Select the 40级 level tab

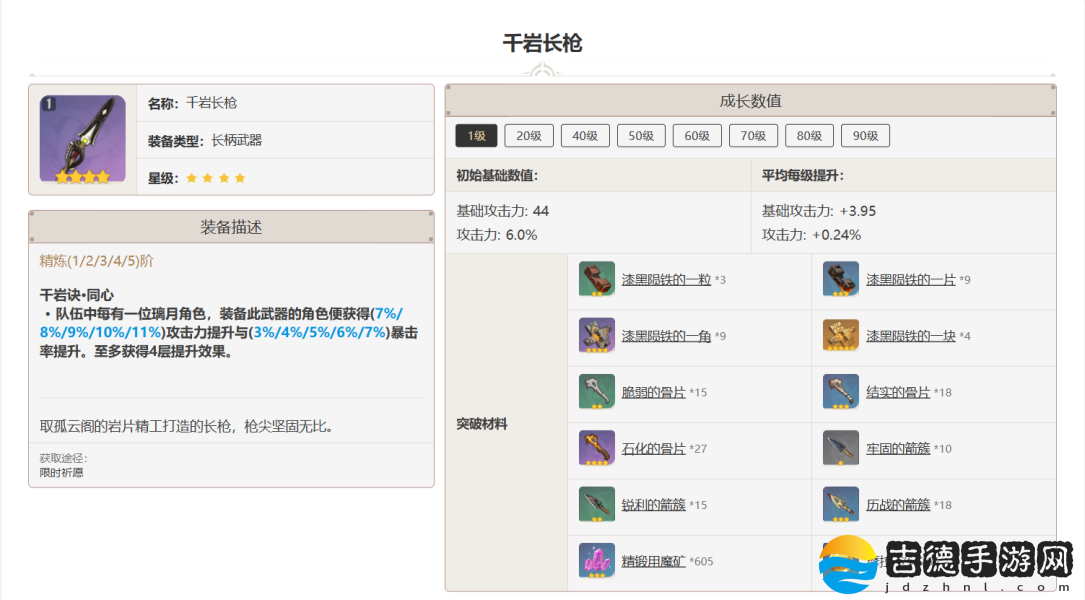click(x=585, y=136)
